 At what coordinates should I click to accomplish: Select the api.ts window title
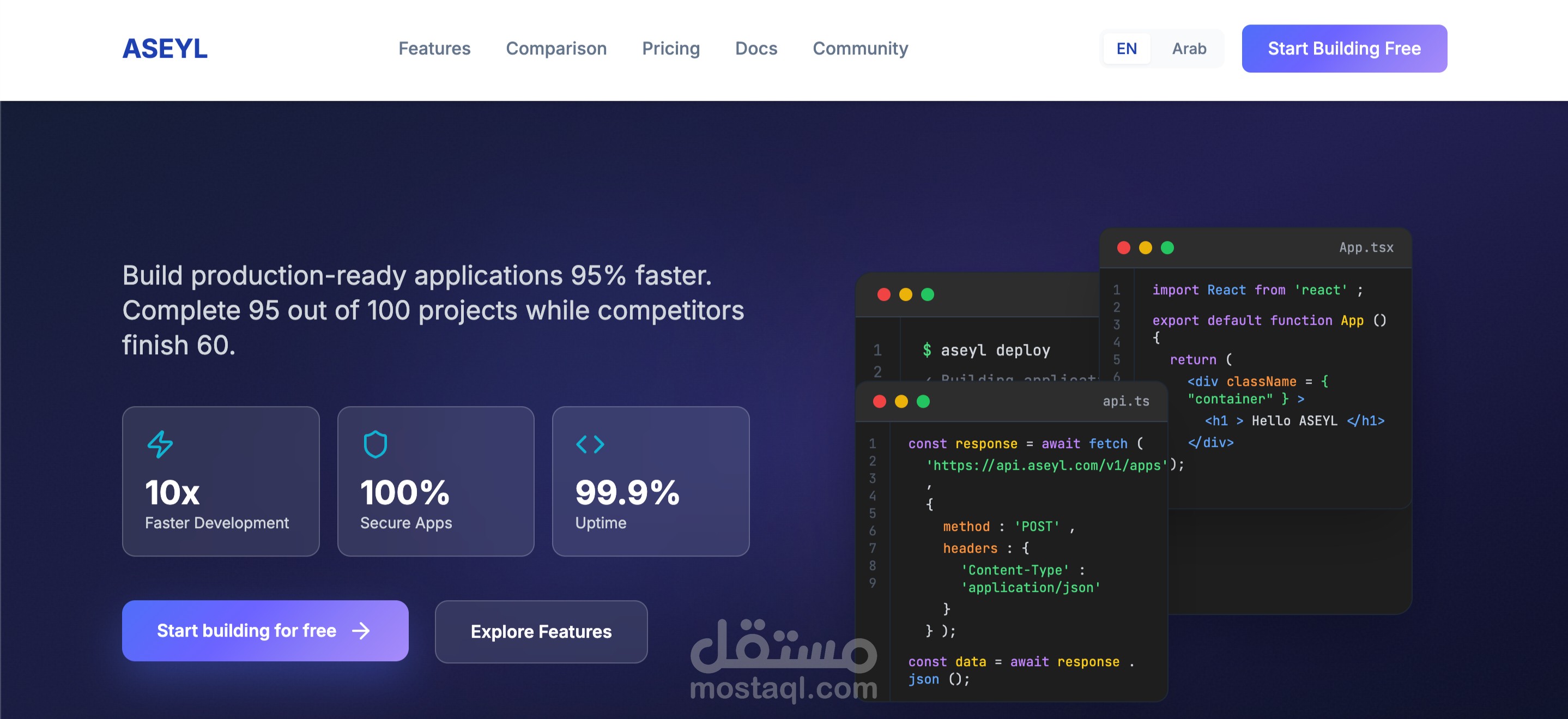pos(1125,402)
